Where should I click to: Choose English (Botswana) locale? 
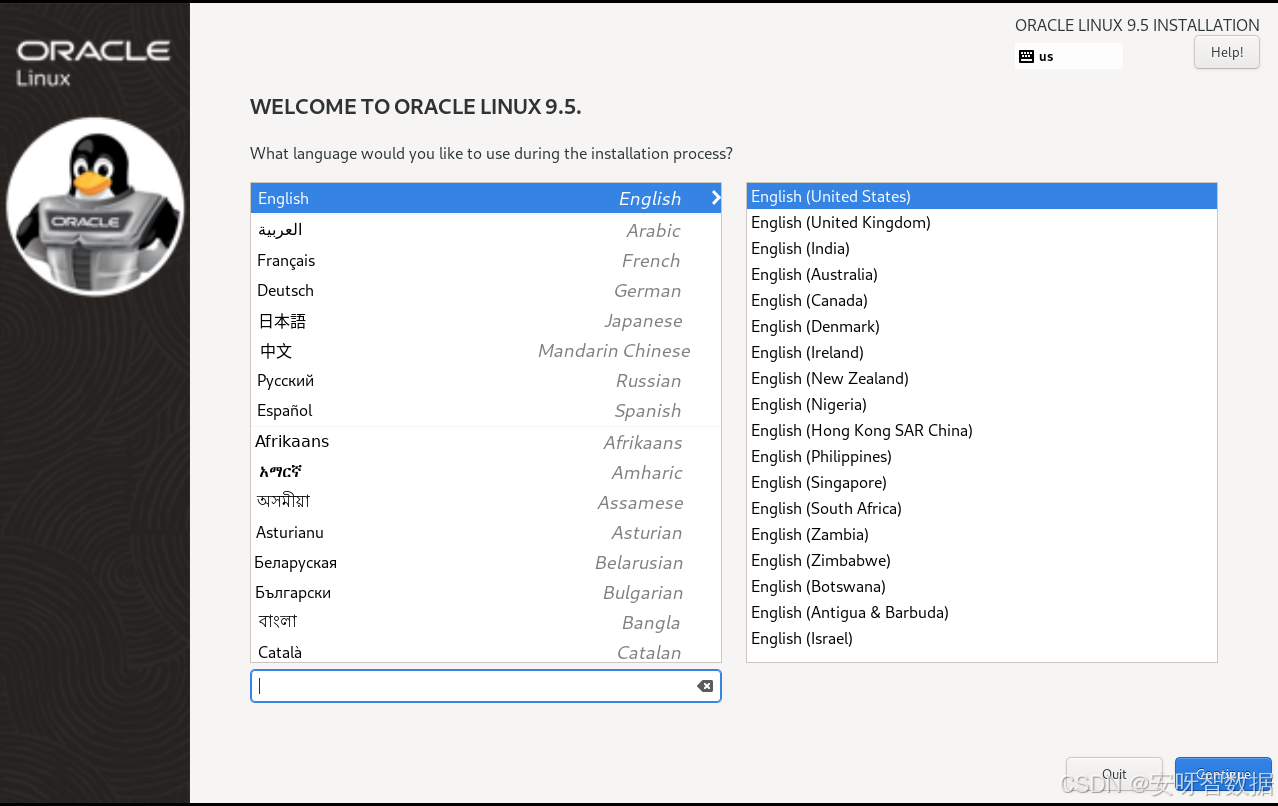coord(982,586)
